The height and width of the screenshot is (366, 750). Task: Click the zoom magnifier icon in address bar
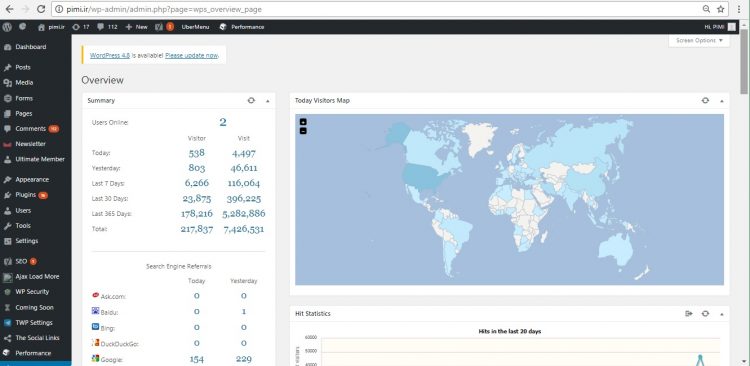(x=706, y=9)
